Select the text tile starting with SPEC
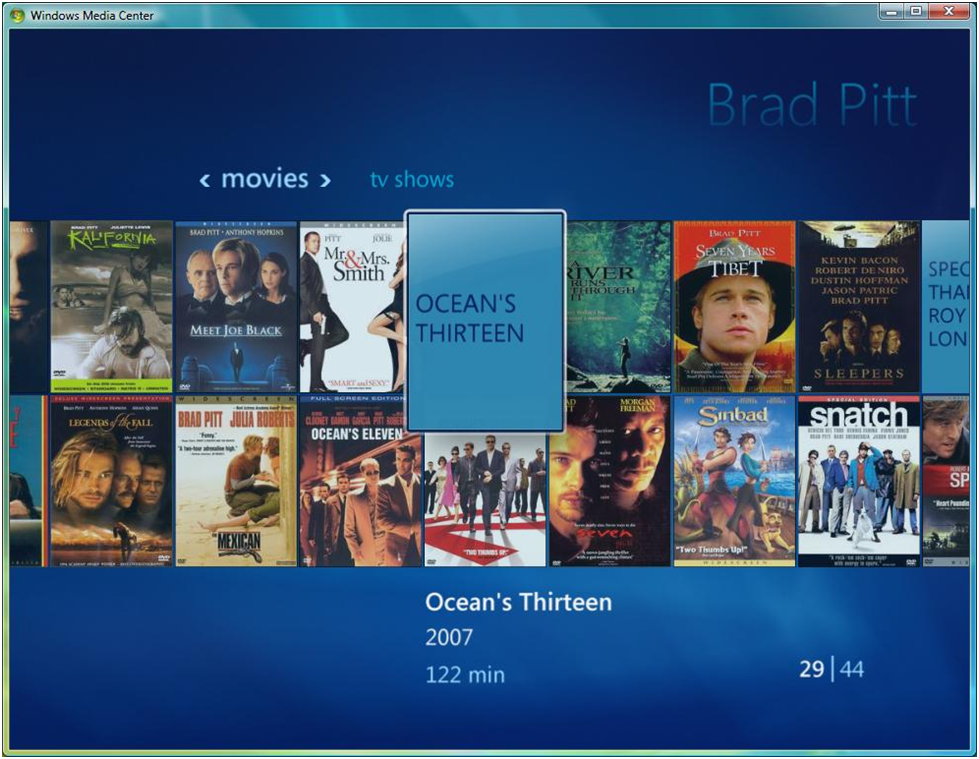 tap(946, 306)
